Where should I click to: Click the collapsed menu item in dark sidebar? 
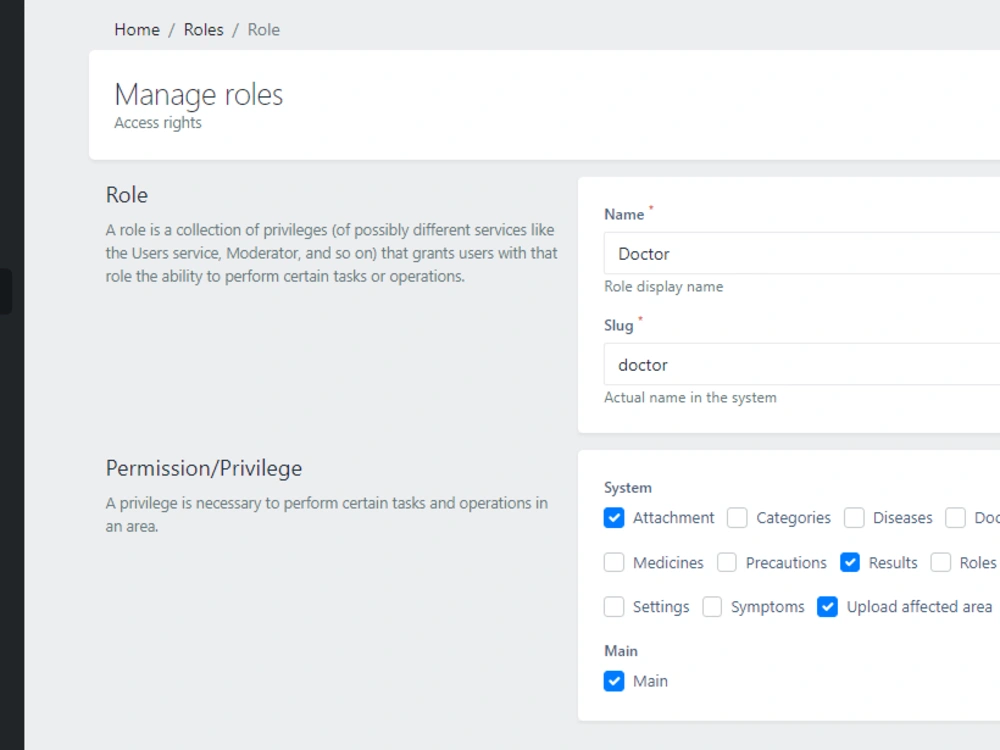(x=5, y=290)
